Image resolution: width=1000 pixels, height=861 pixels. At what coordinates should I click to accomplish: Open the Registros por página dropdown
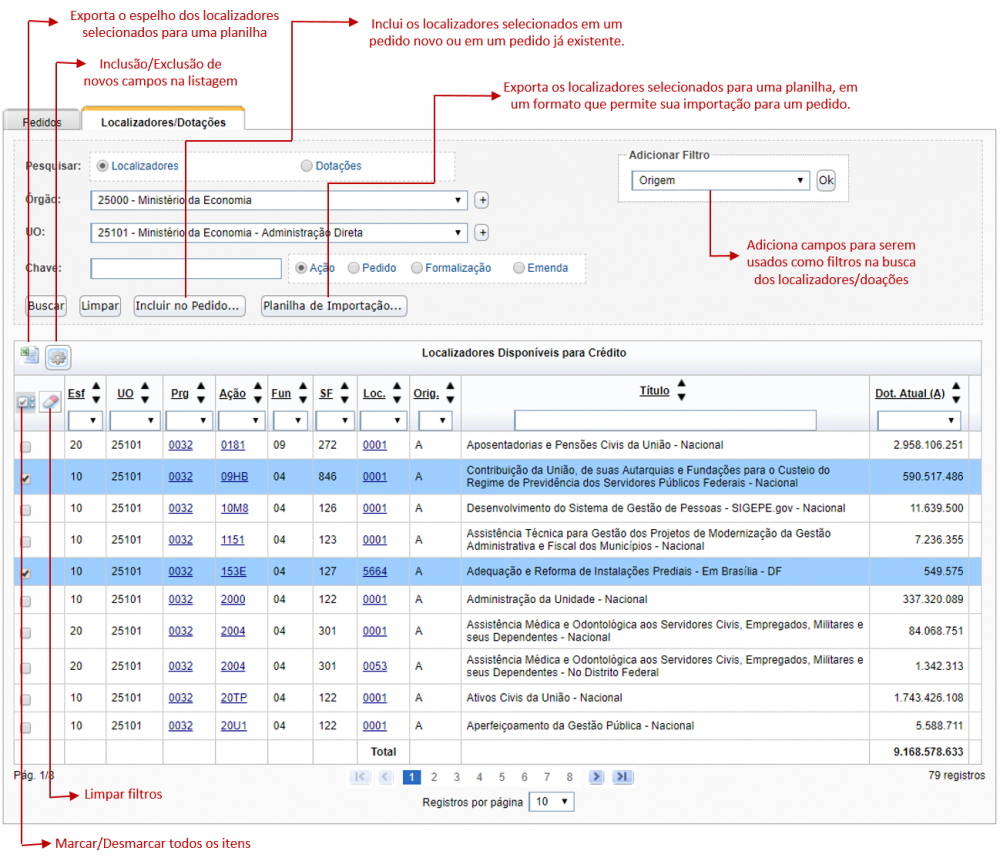click(551, 802)
